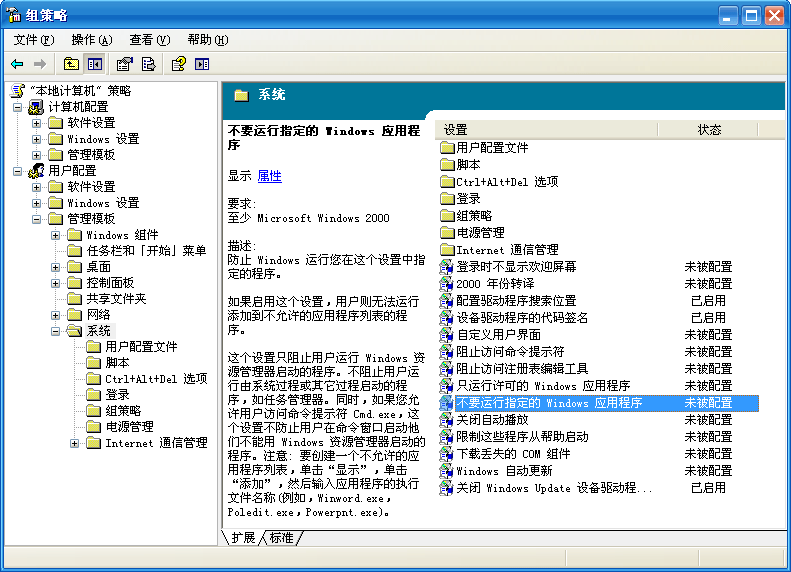Click the 属性 link in description pane
The image size is (791, 572).
tap(269, 176)
